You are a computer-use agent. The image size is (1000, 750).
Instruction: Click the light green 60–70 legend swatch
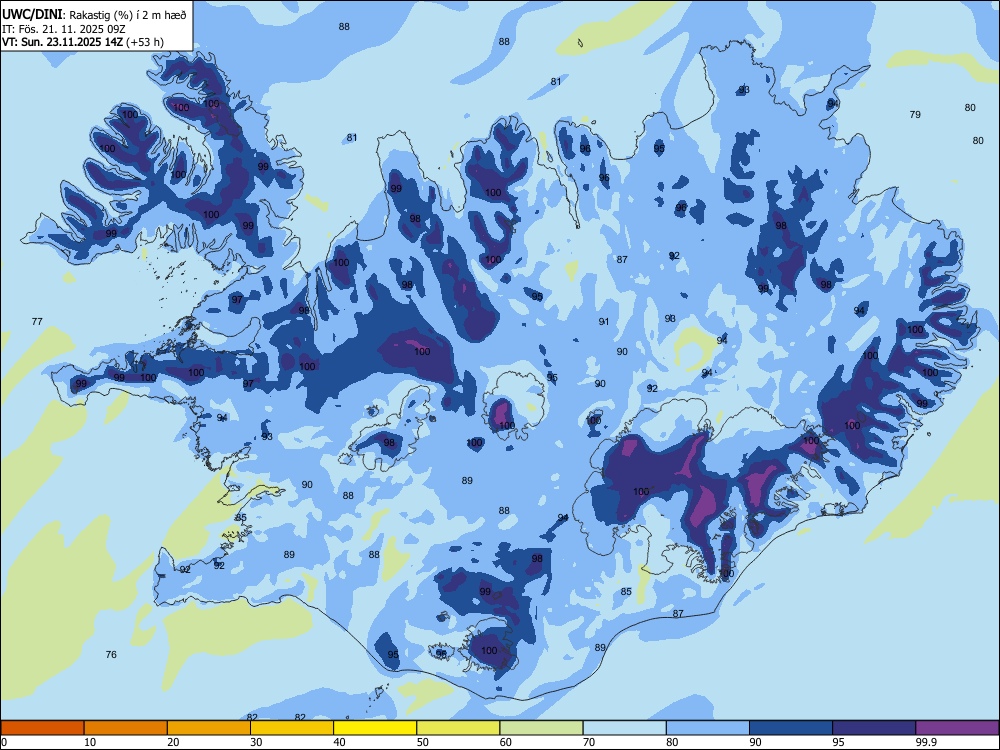click(541, 728)
